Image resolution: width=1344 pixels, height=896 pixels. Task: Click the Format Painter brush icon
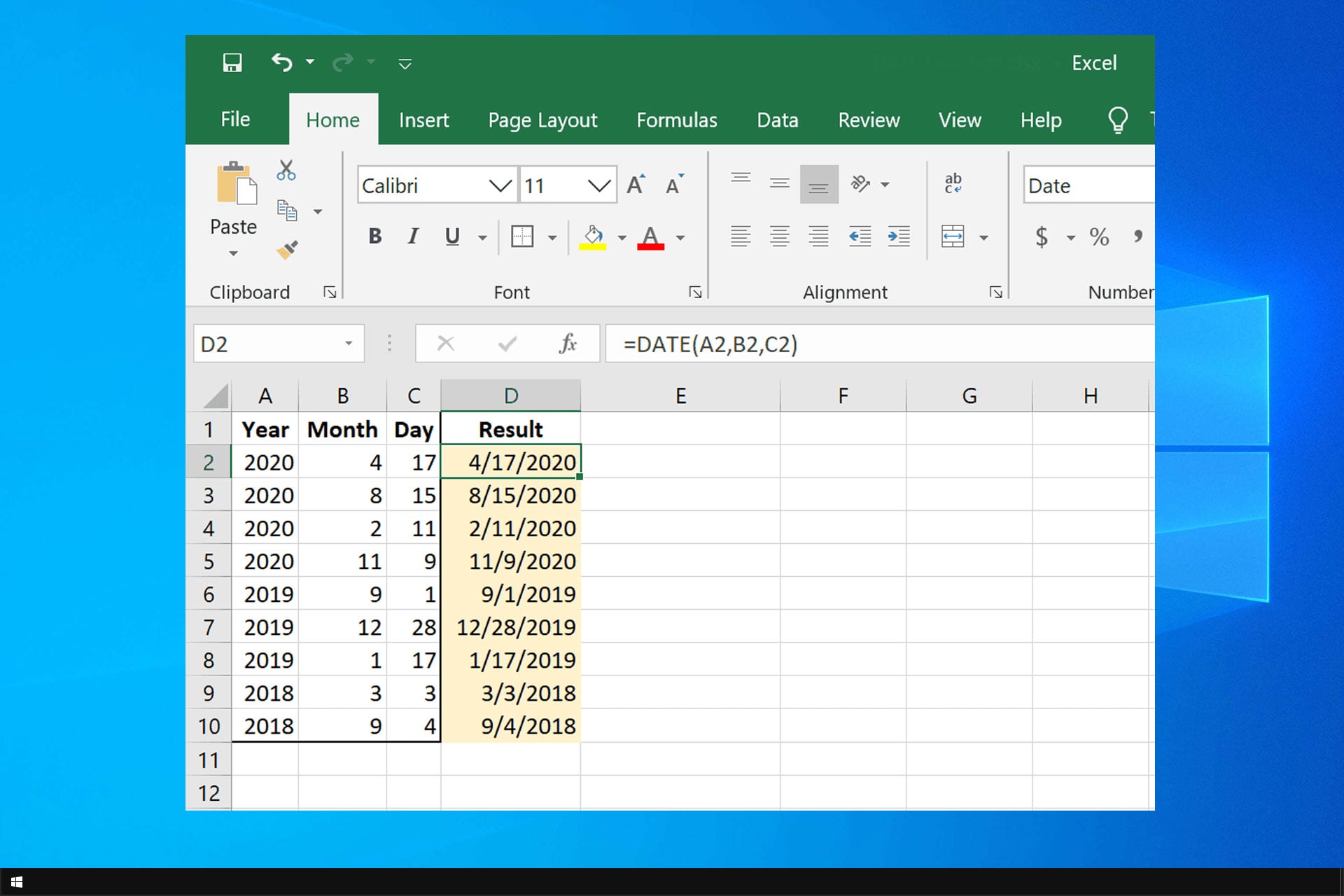pyautogui.click(x=287, y=250)
